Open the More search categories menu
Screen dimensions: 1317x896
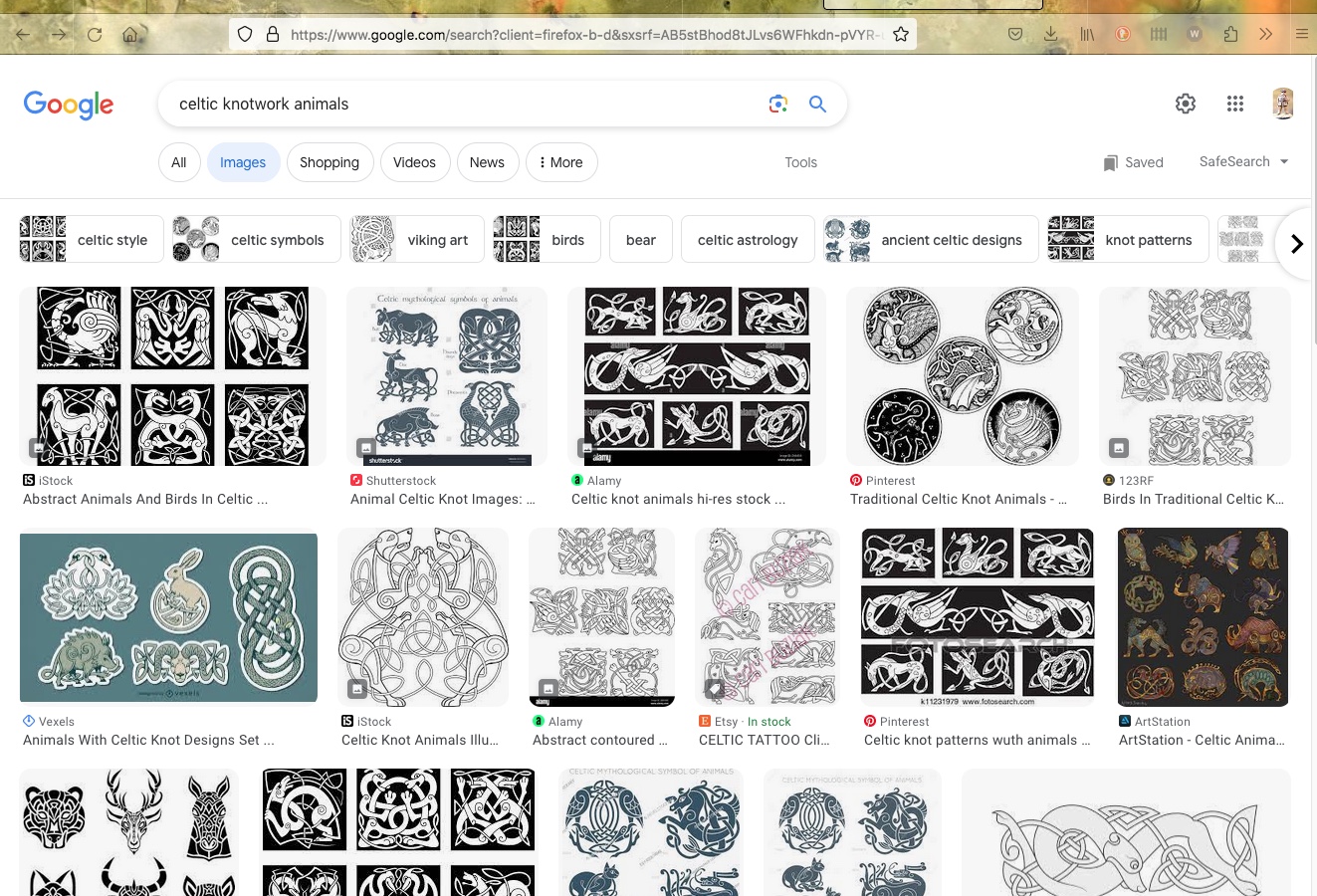click(560, 162)
